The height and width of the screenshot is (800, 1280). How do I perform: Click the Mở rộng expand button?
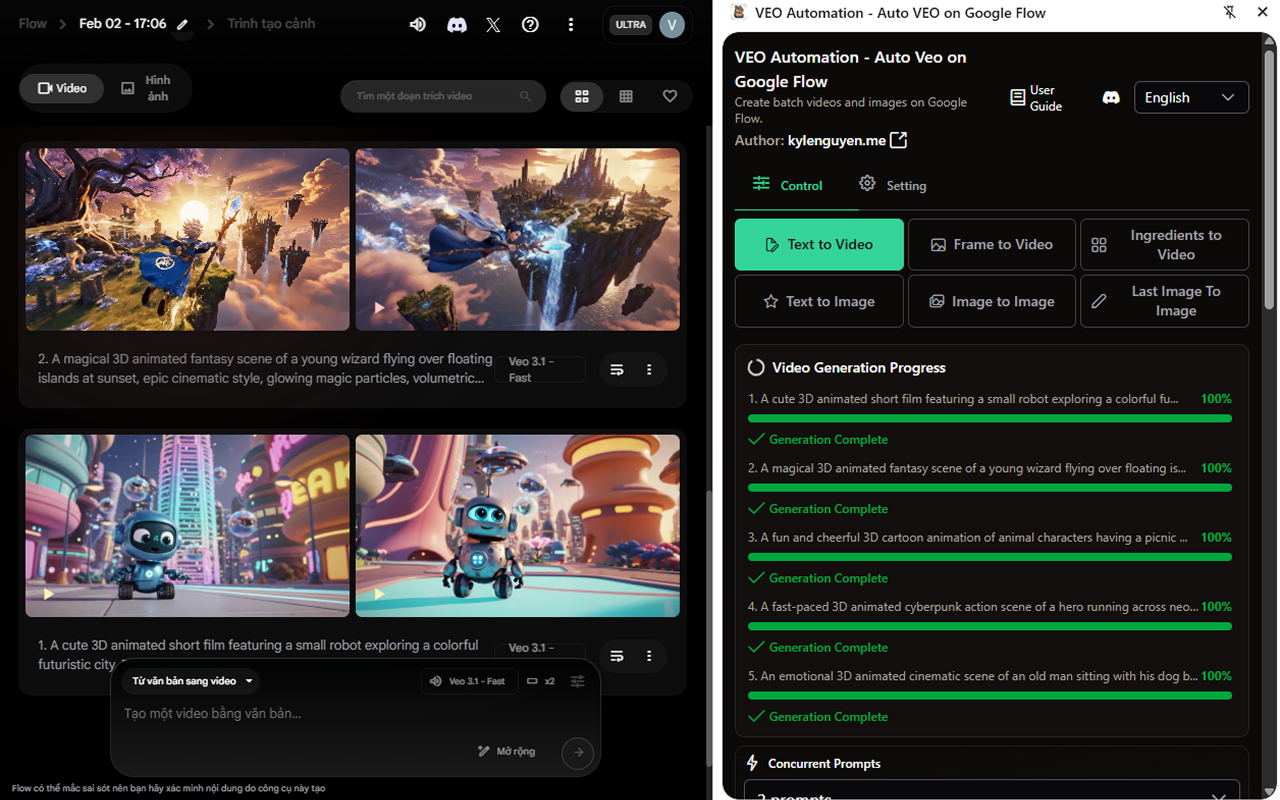[506, 751]
